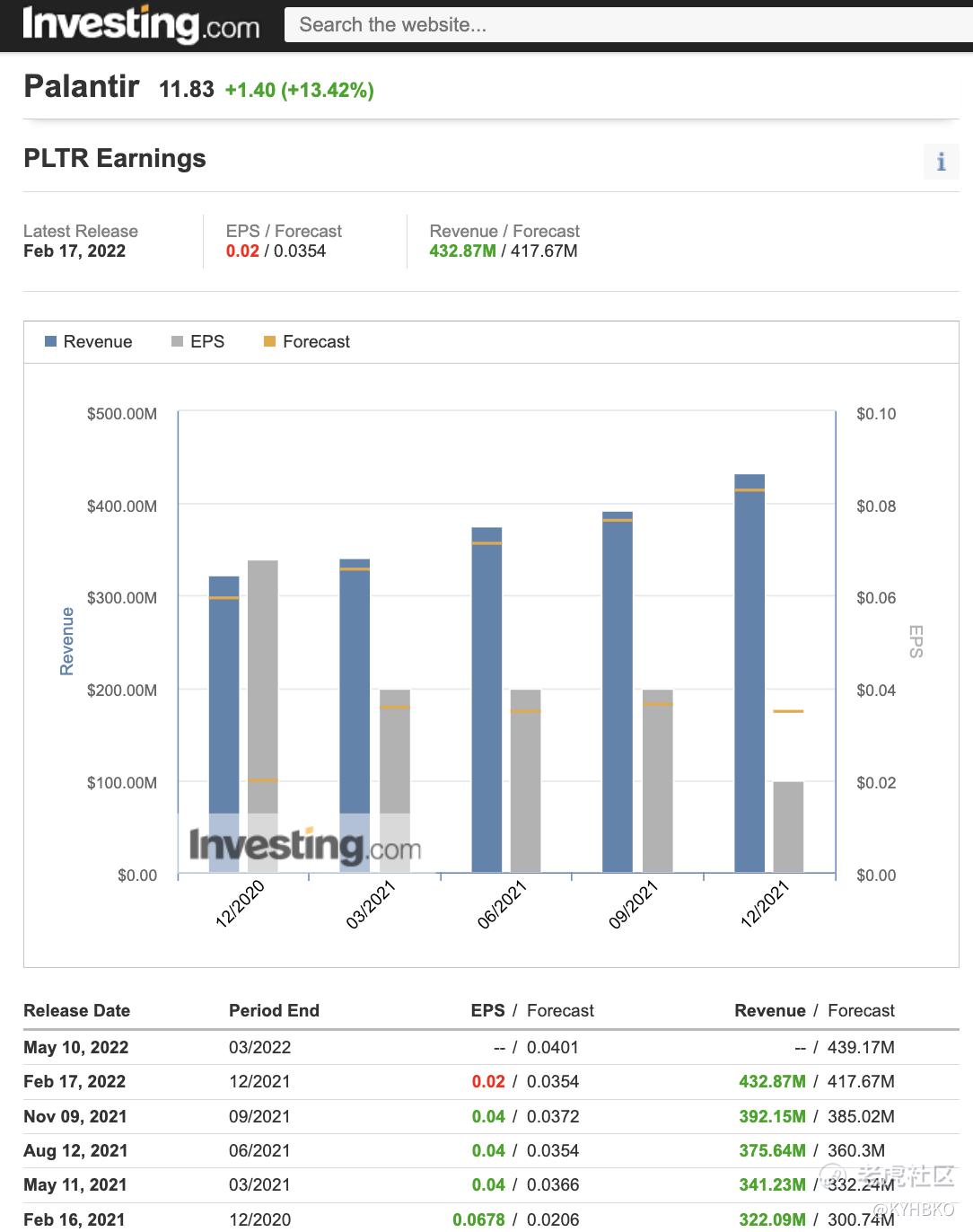Click the $500.00M y-axis label

122,414
